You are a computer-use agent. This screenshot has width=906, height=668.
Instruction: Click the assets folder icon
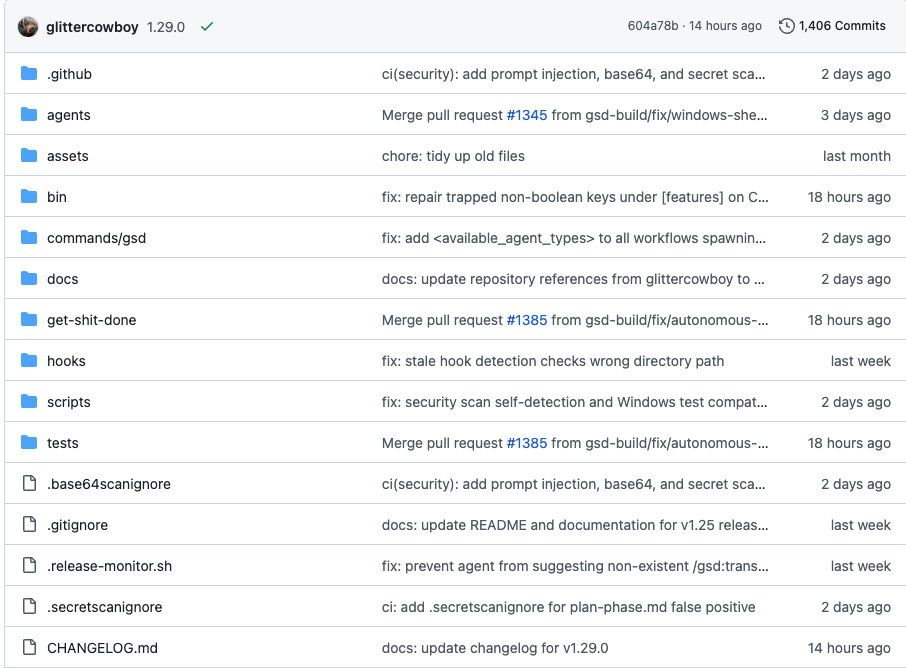pyautogui.click(x=29, y=155)
